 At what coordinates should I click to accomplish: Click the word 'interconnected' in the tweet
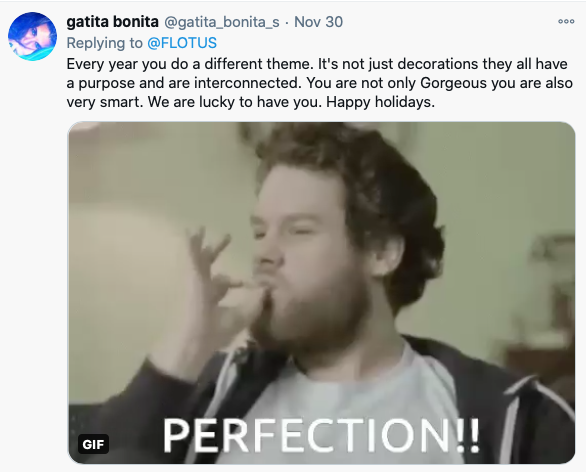point(247,83)
